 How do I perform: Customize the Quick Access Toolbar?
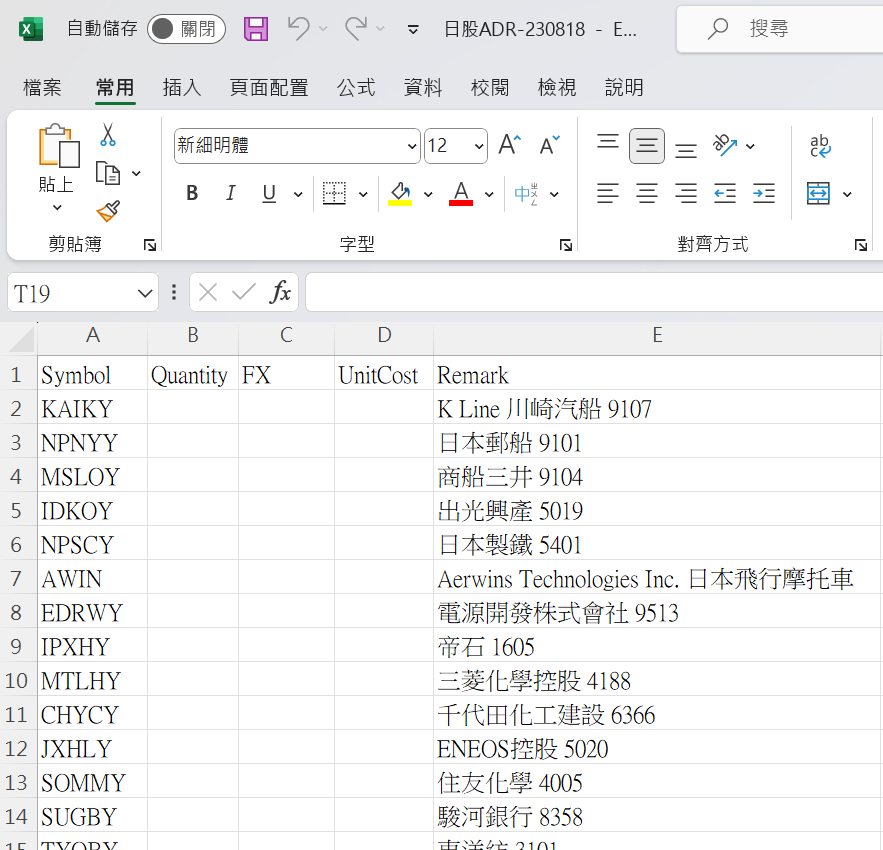pos(413,29)
